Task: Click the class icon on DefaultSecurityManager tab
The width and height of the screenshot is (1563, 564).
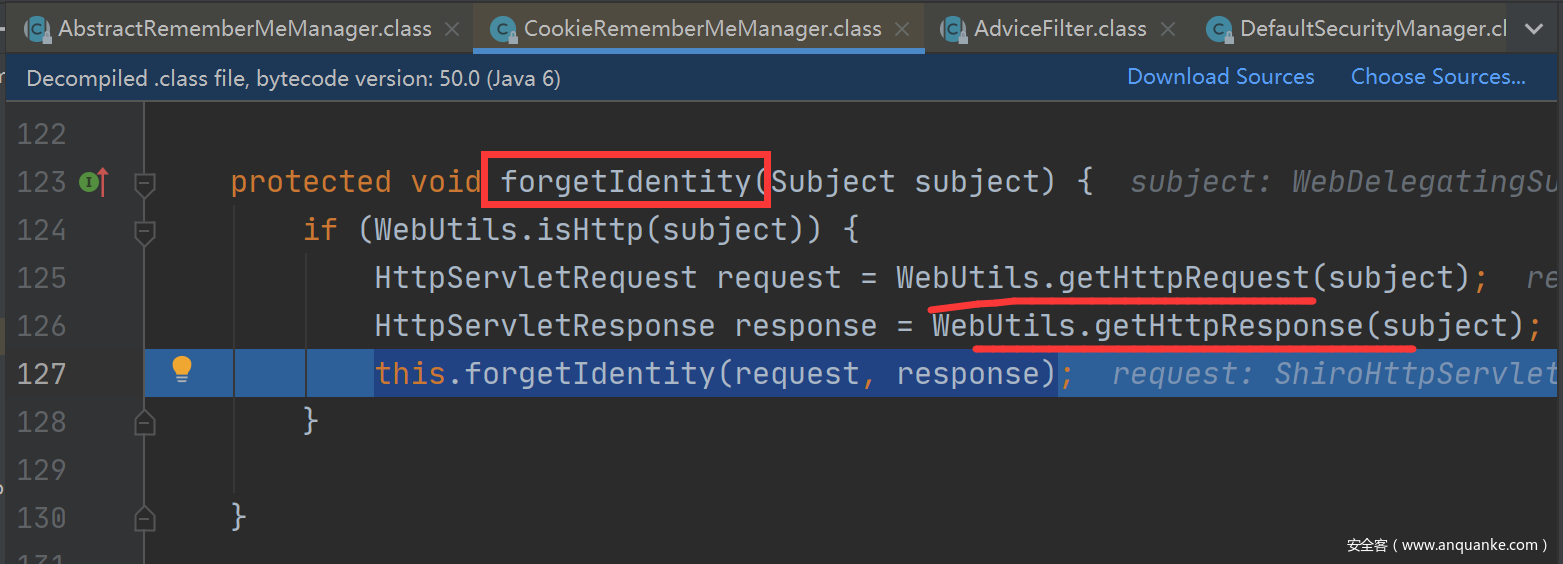Action: point(1219,29)
